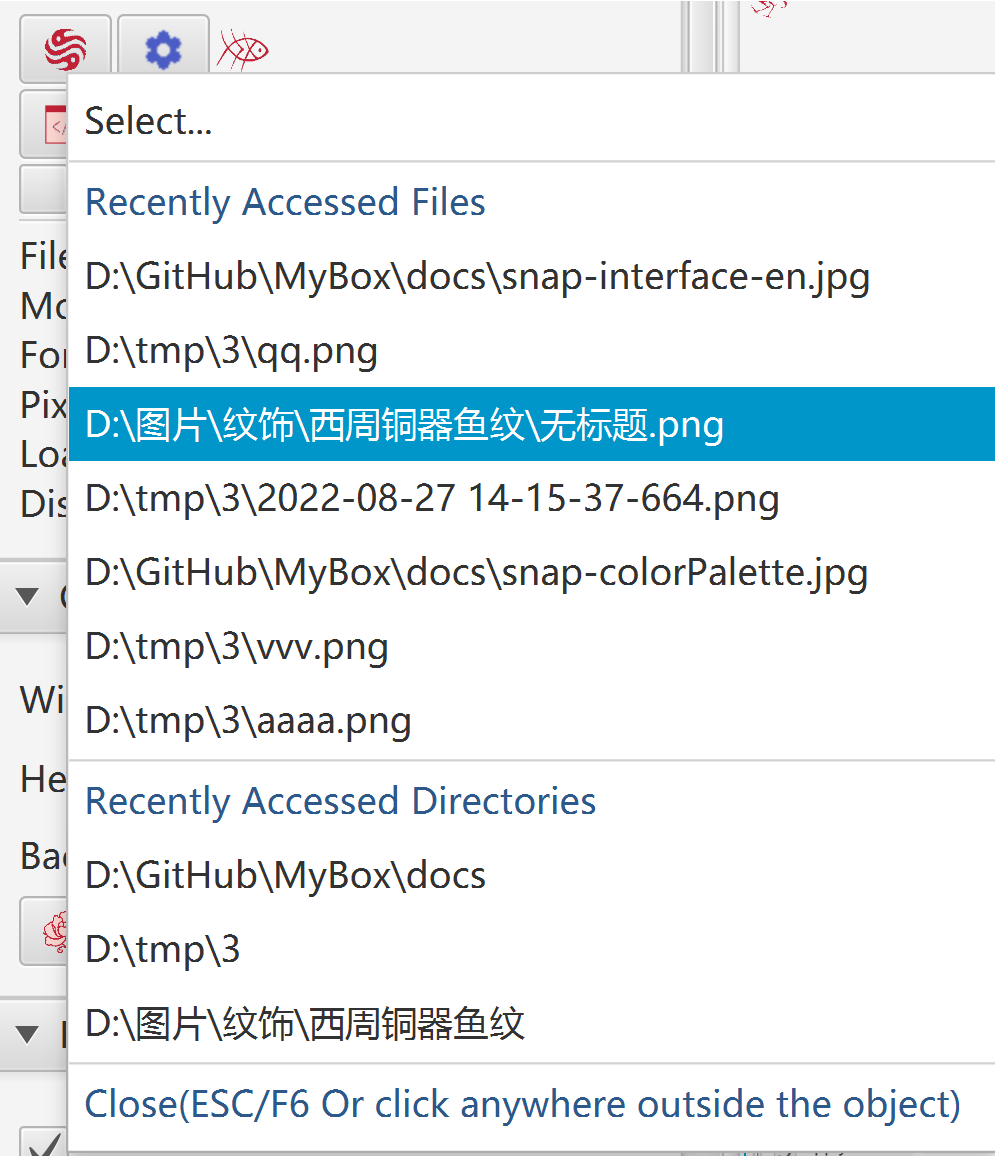
Task: Go to directory D:\GitHub\MyBox\docs
Action: 531,875
